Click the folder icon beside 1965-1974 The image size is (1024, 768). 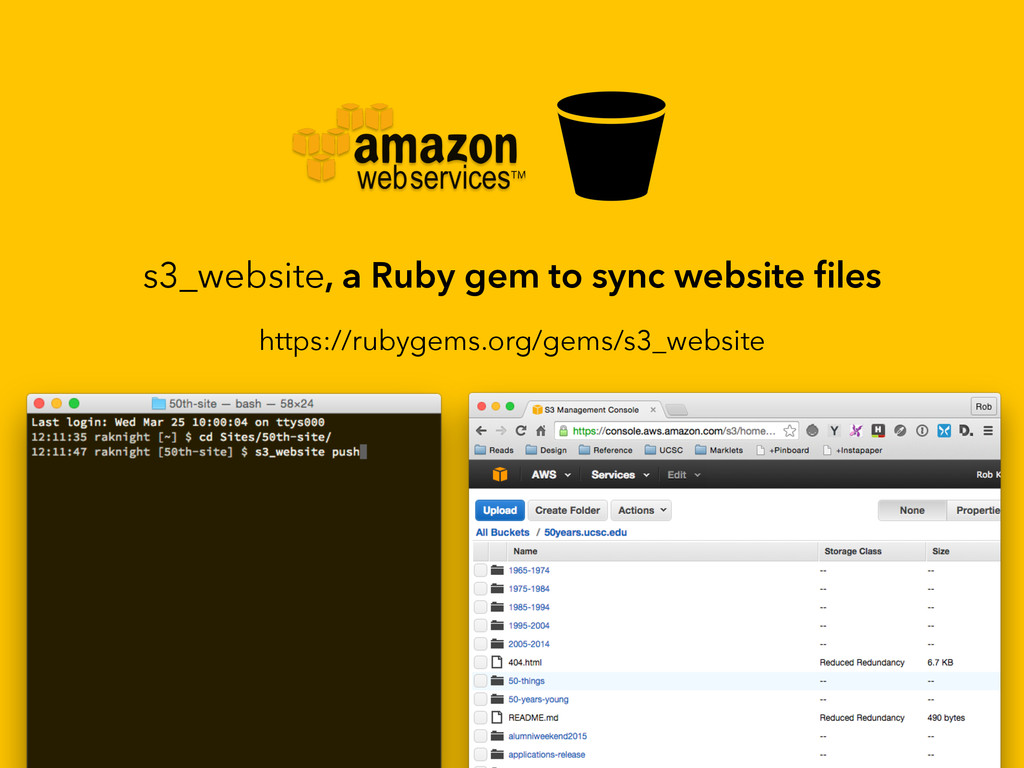point(497,570)
